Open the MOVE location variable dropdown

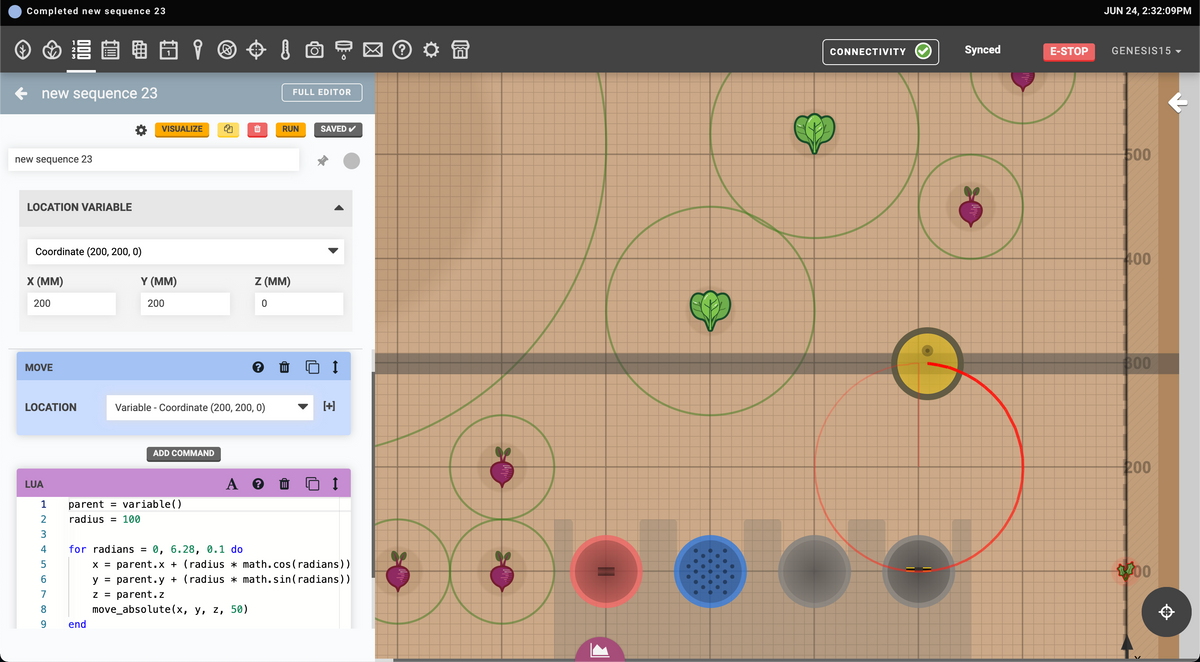click(x=209, y=407)
